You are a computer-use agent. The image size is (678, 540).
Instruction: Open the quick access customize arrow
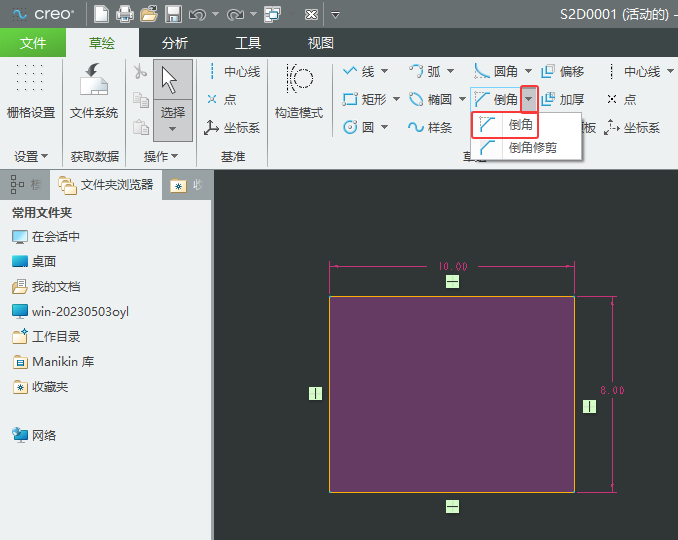[x=335, y=15]
